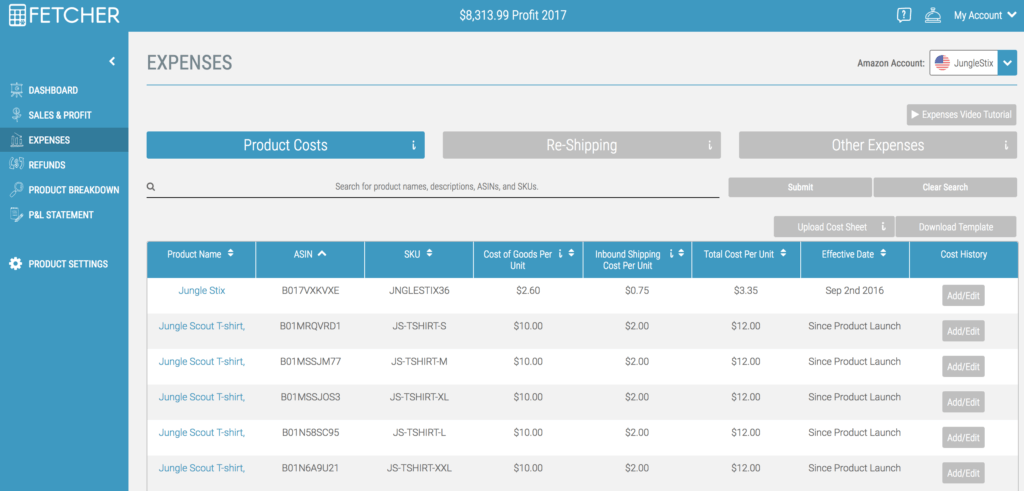Image resolution: width=1024 pixels, height=491 pixels.
Task: Open the Jungle Scout T-shirt link for JS-TSHIRT-XL
Action: (202, 396)
